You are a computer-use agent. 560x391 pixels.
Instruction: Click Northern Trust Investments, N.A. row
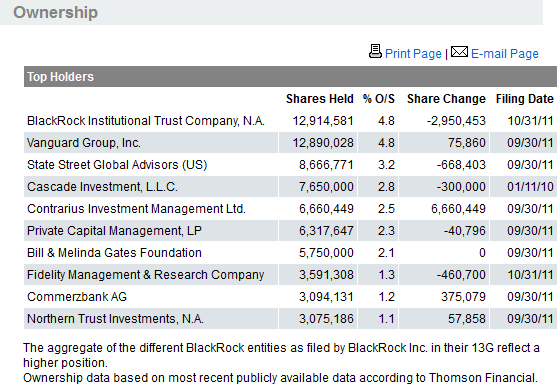[x=290, y=319]
